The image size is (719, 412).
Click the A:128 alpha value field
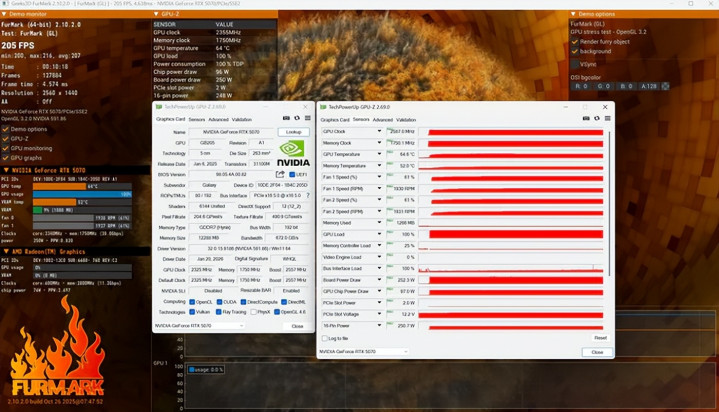(649, 86)
